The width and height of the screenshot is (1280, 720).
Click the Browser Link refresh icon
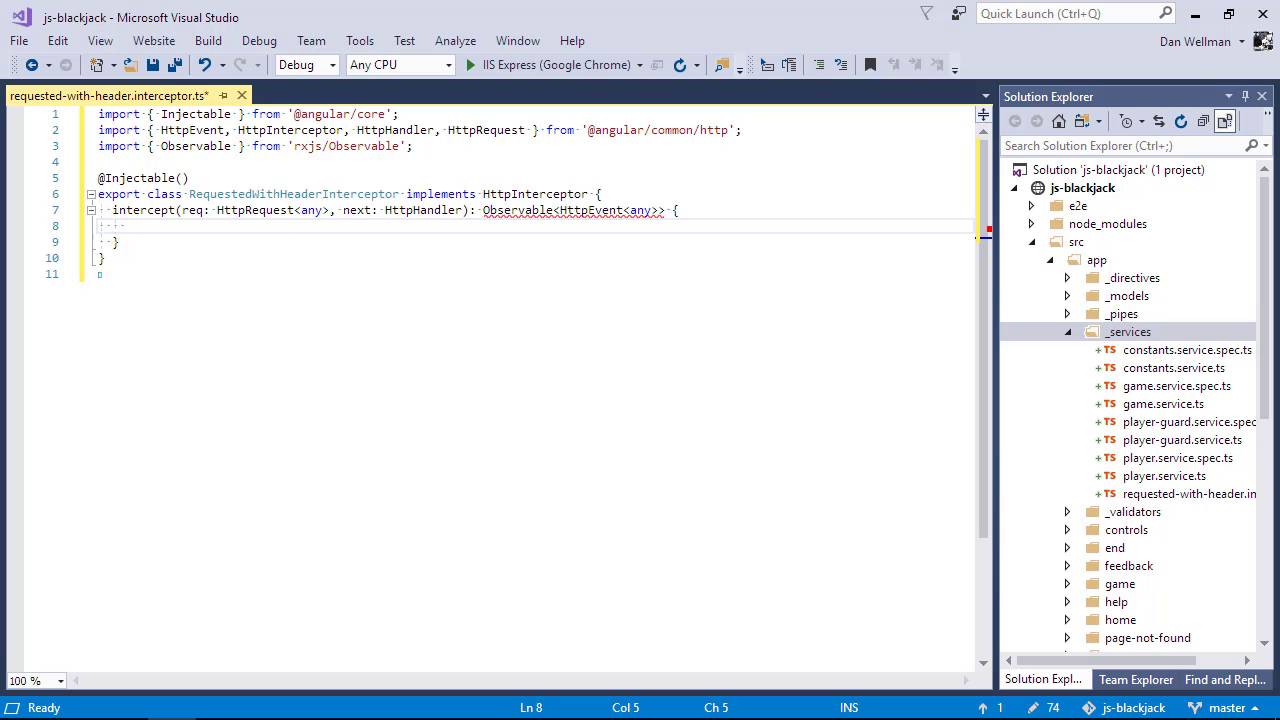click(680, 65)
